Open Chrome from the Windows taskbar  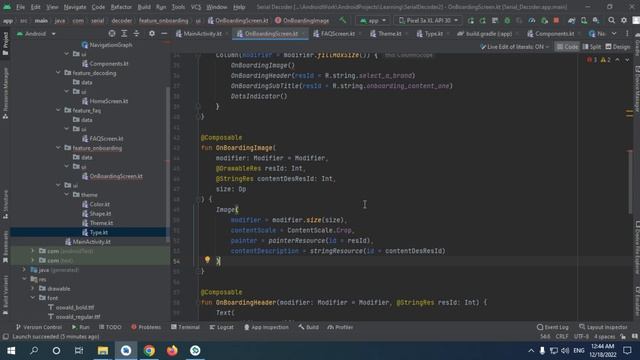[149, 351]
